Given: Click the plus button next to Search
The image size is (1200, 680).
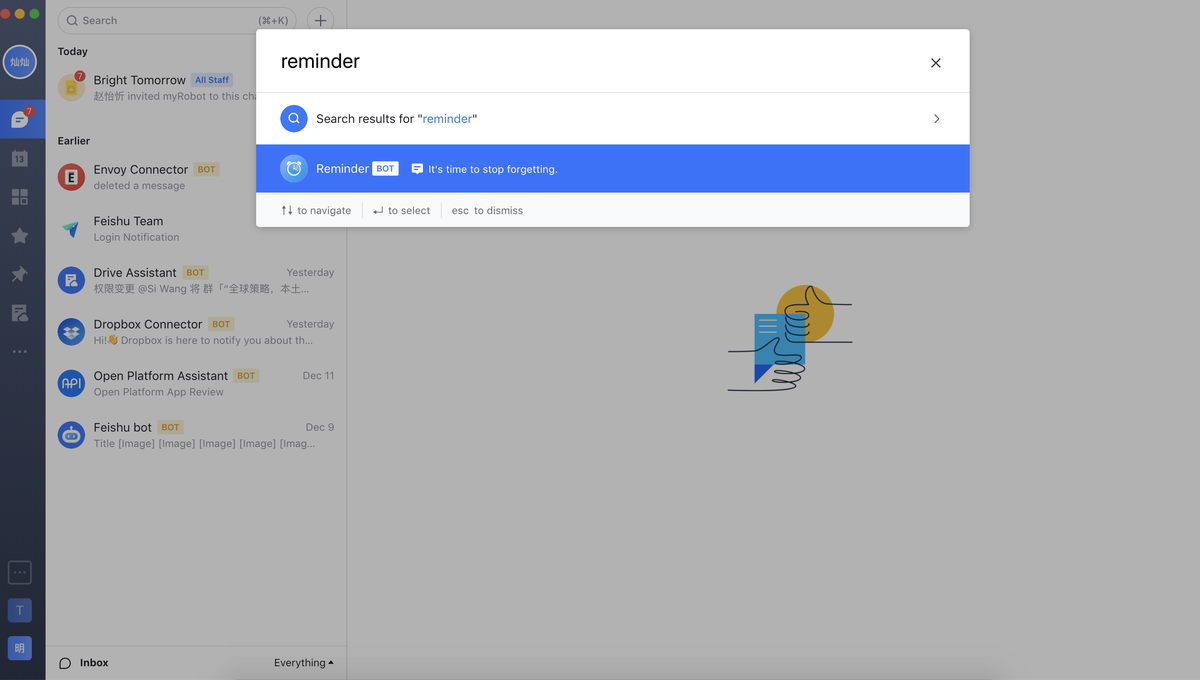Looking at the screenshot, I should [320, 20].
